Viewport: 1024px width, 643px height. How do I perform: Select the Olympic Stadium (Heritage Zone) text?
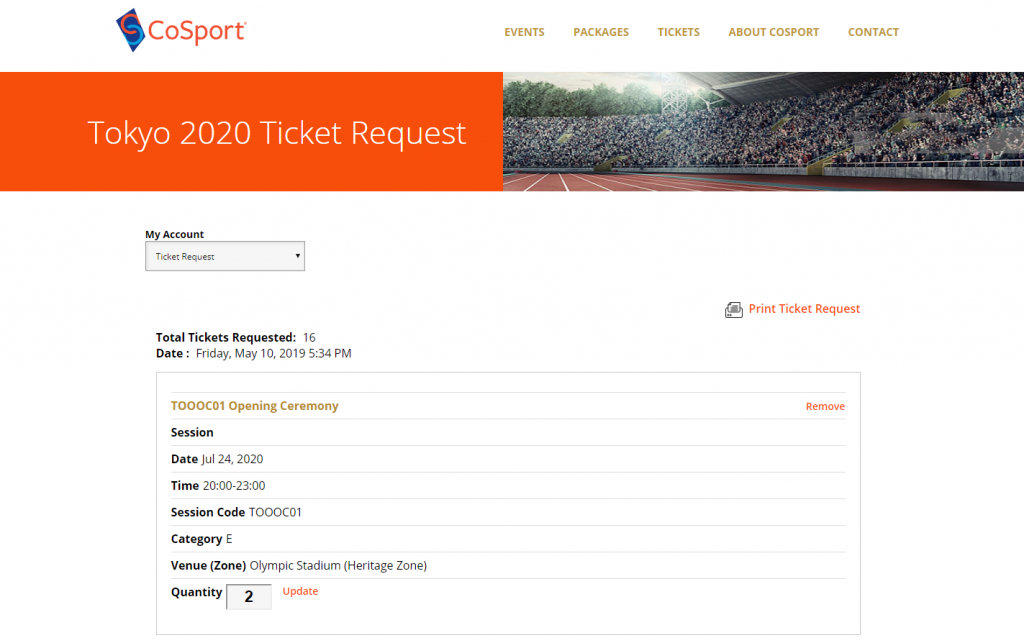tap(338, 565)
